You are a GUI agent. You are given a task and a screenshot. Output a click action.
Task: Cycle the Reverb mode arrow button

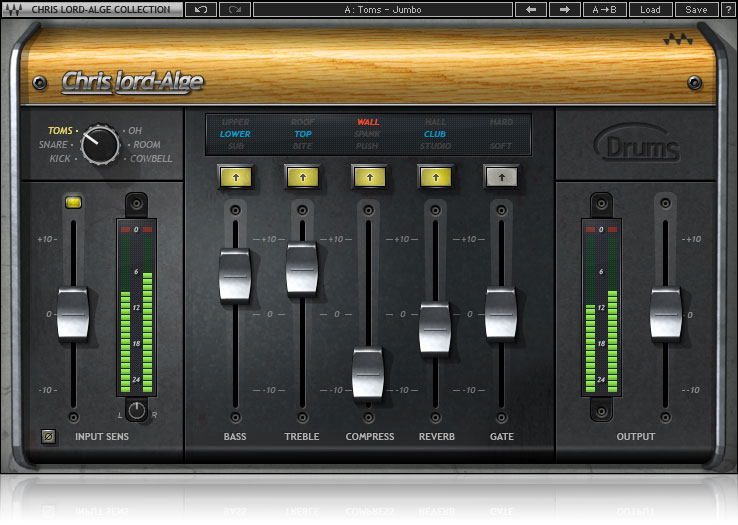pyautogui.click(x=435, y=177)
